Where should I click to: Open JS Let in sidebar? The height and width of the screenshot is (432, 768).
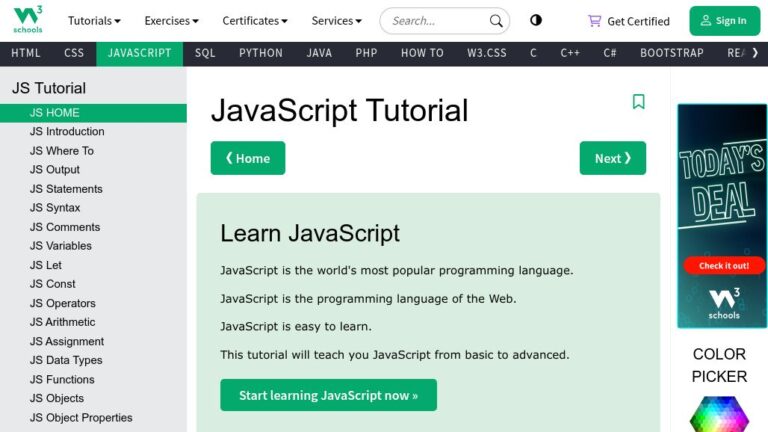click(93, 265)
